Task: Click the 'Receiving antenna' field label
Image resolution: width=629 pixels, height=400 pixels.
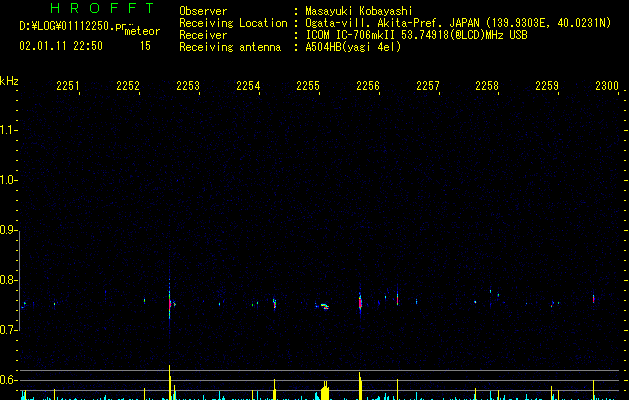Action: click(x=230, y=47)
